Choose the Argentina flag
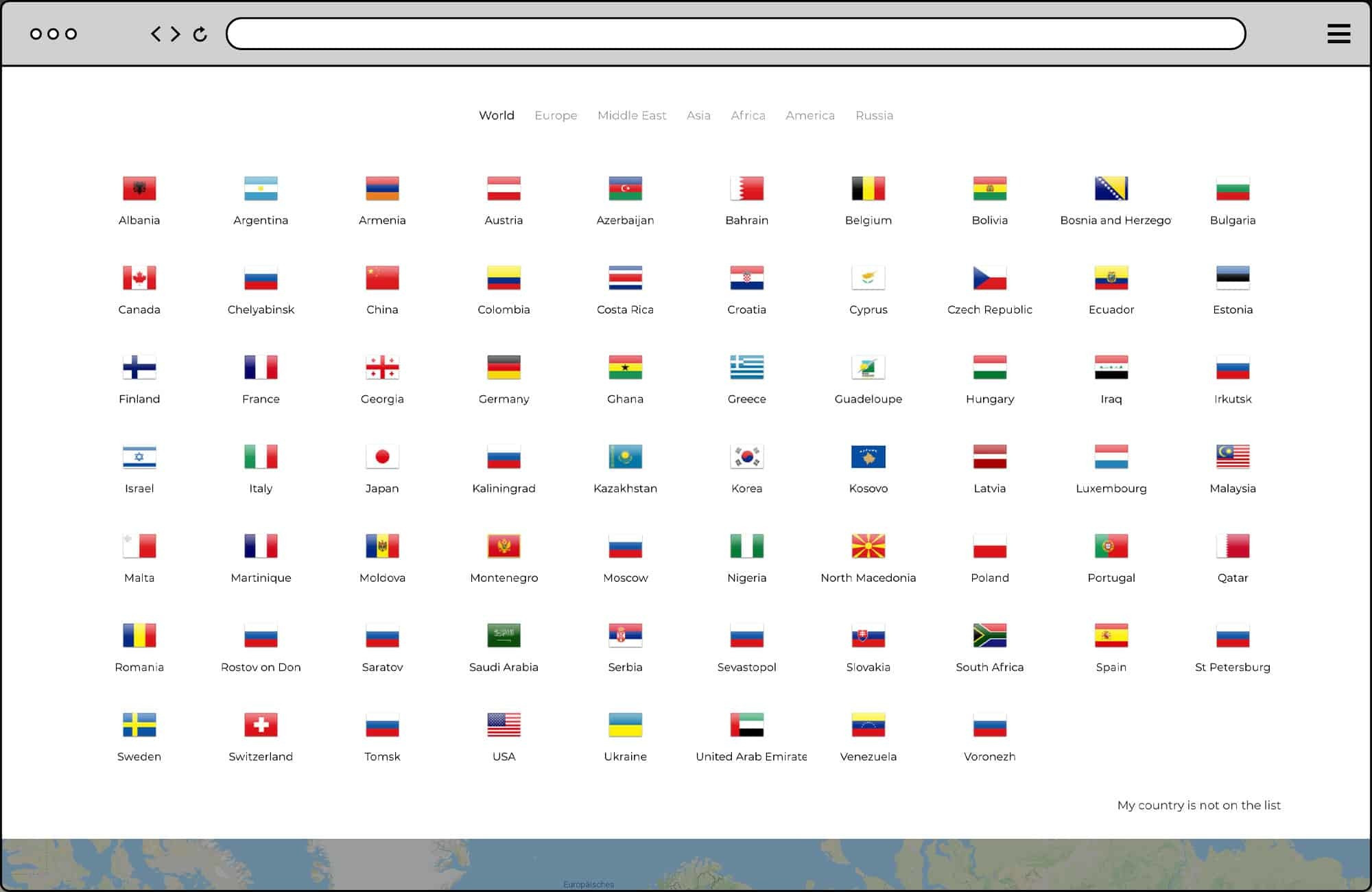Viewport: 1372px width, 892px height. tap(261, 189)
